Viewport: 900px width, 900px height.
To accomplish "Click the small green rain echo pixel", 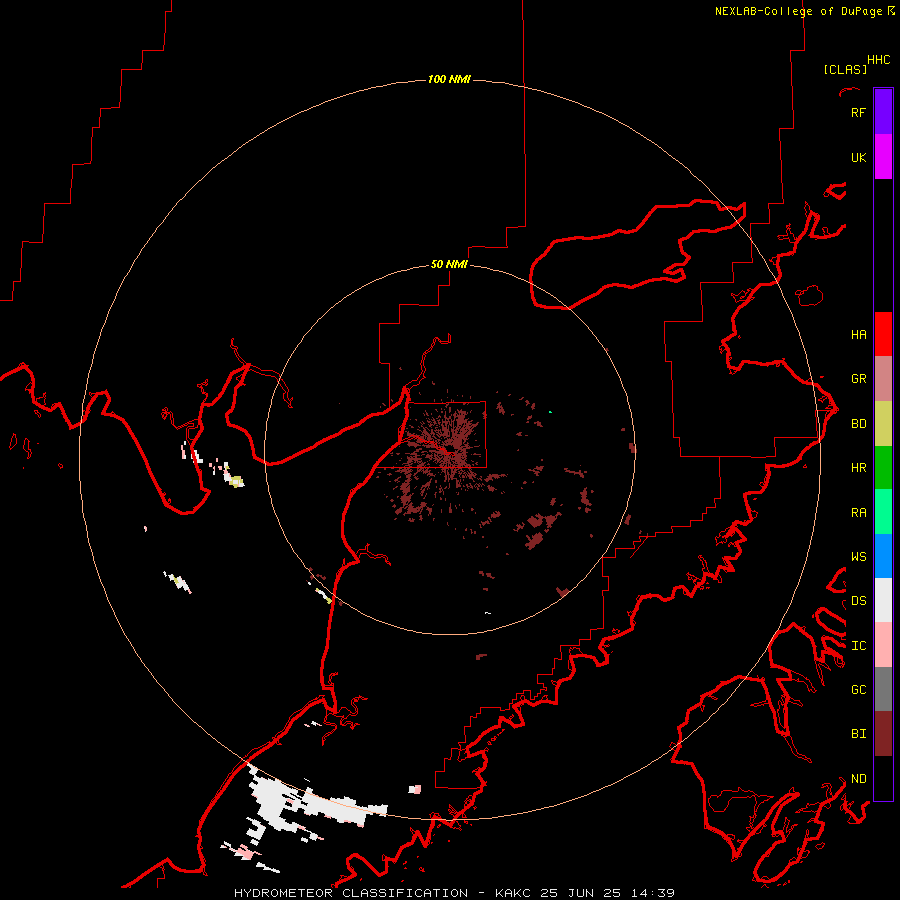I will pyautogui.click(x=550, y=412).
